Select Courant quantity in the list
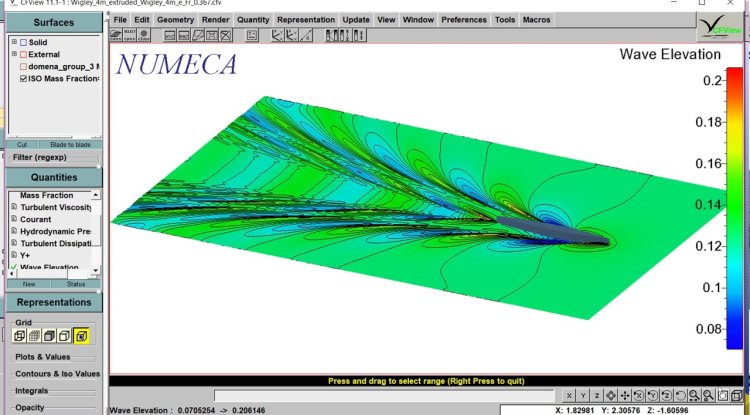 35,219
